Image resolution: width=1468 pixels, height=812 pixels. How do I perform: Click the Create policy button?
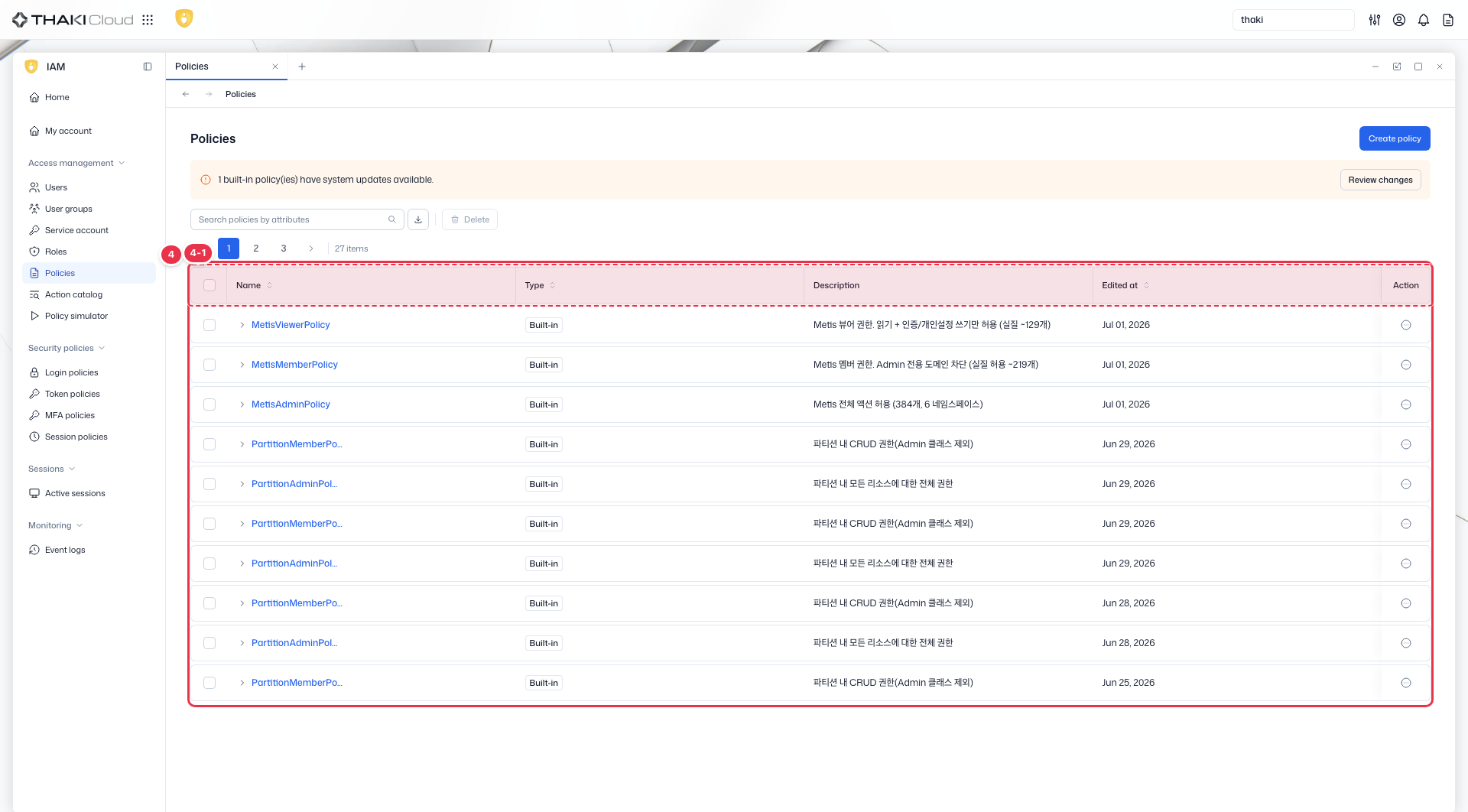point(1395,138)
